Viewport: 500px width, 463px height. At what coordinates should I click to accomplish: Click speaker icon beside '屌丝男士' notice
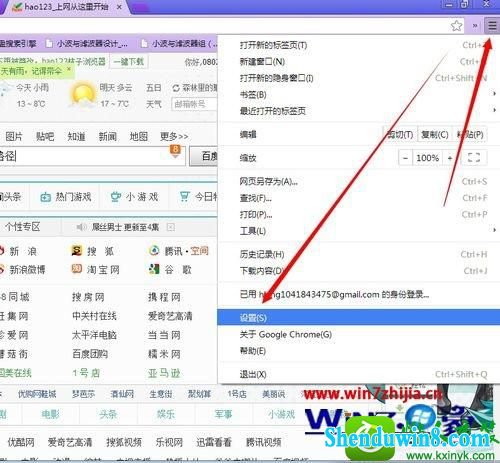pyautogui.click(x=81, y=227)
